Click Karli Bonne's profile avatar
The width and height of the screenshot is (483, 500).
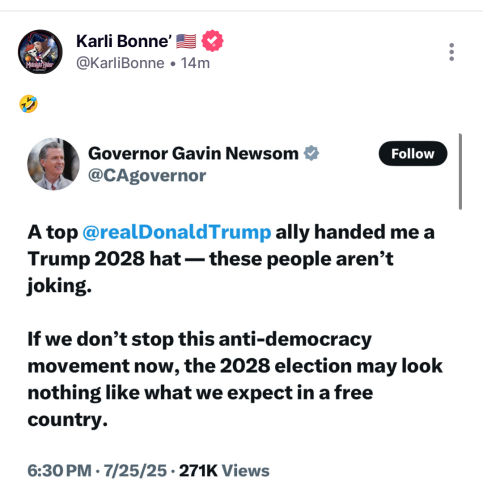[x=40, y=52]
